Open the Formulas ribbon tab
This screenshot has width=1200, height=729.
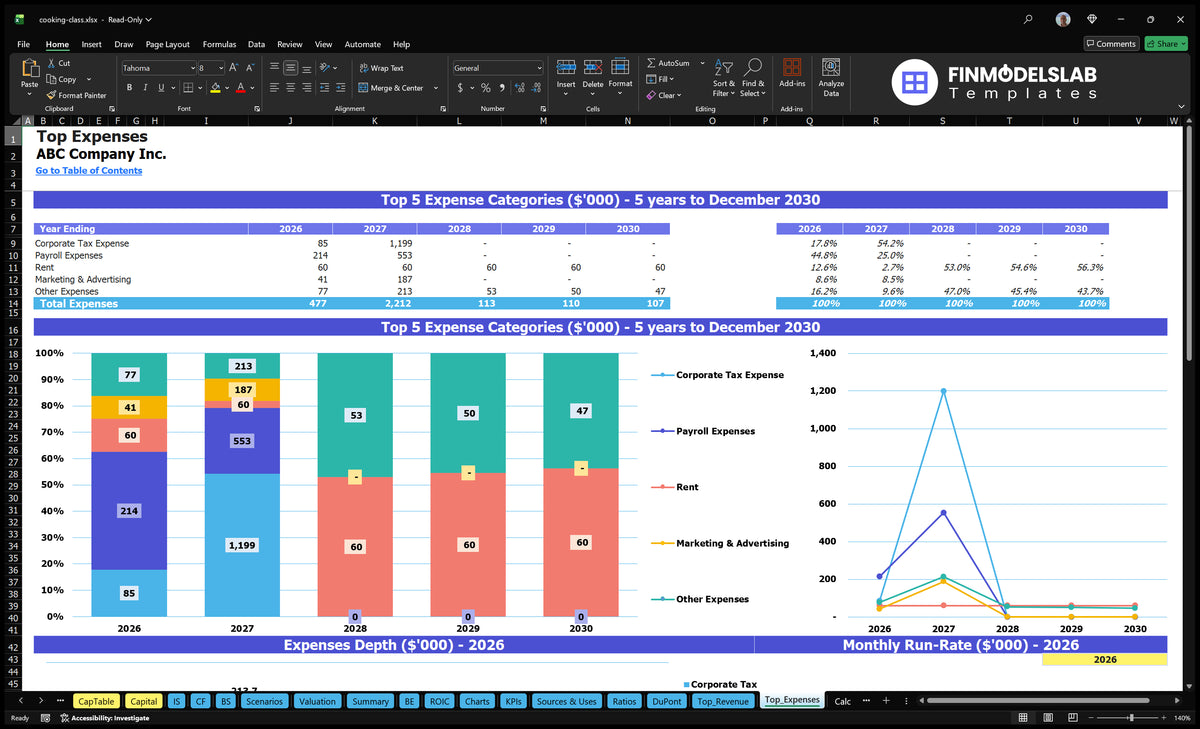click(x=219, y=44)
